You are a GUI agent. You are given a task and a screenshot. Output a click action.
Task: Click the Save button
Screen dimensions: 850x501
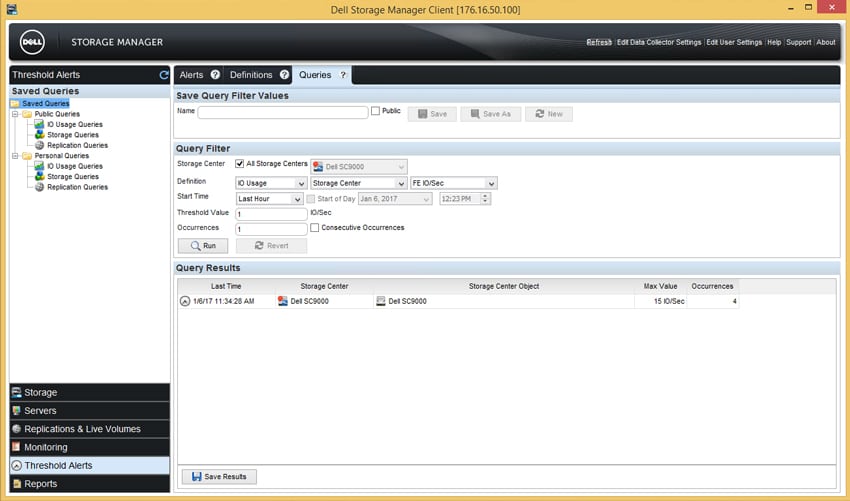coord(432,114)
